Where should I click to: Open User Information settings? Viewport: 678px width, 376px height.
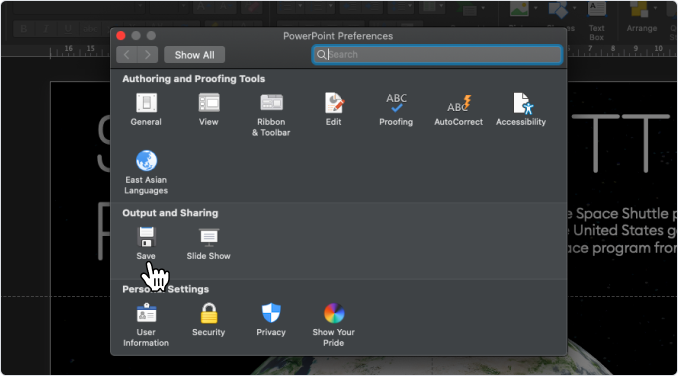point(146,325)
